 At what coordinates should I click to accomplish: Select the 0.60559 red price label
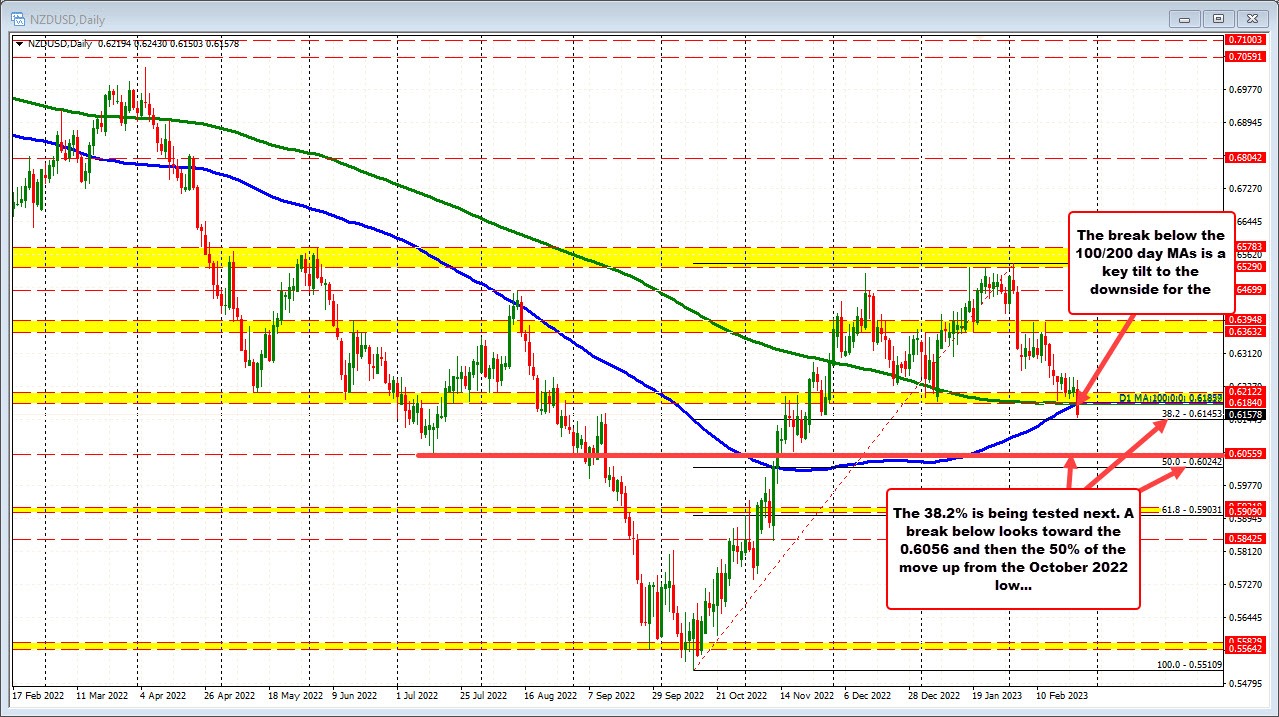(x=1246, y=454)
